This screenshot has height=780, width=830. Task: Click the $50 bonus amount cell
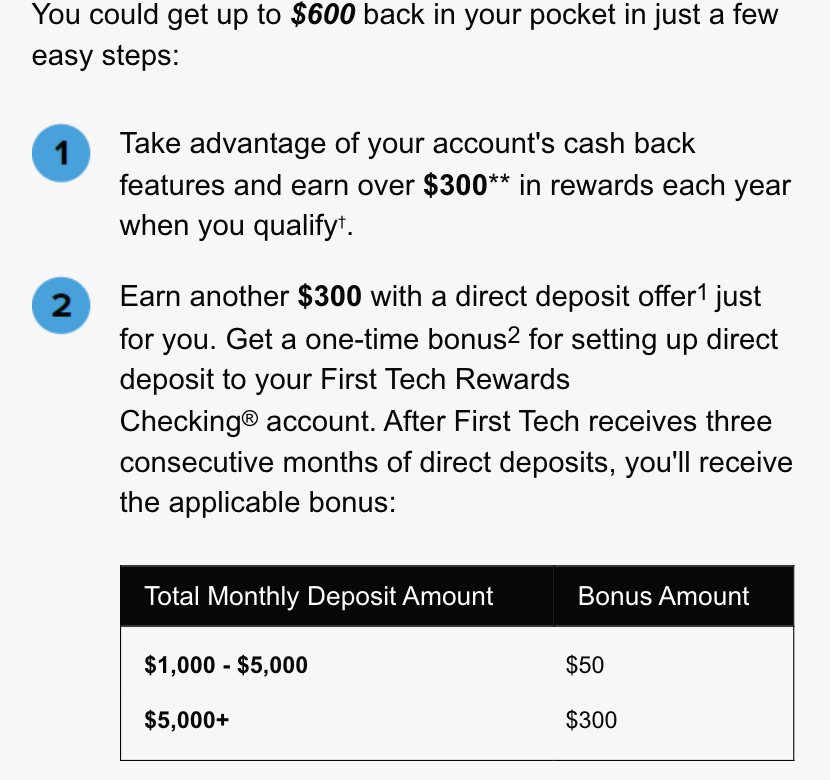pyautogui.click(x=584, y=665)
